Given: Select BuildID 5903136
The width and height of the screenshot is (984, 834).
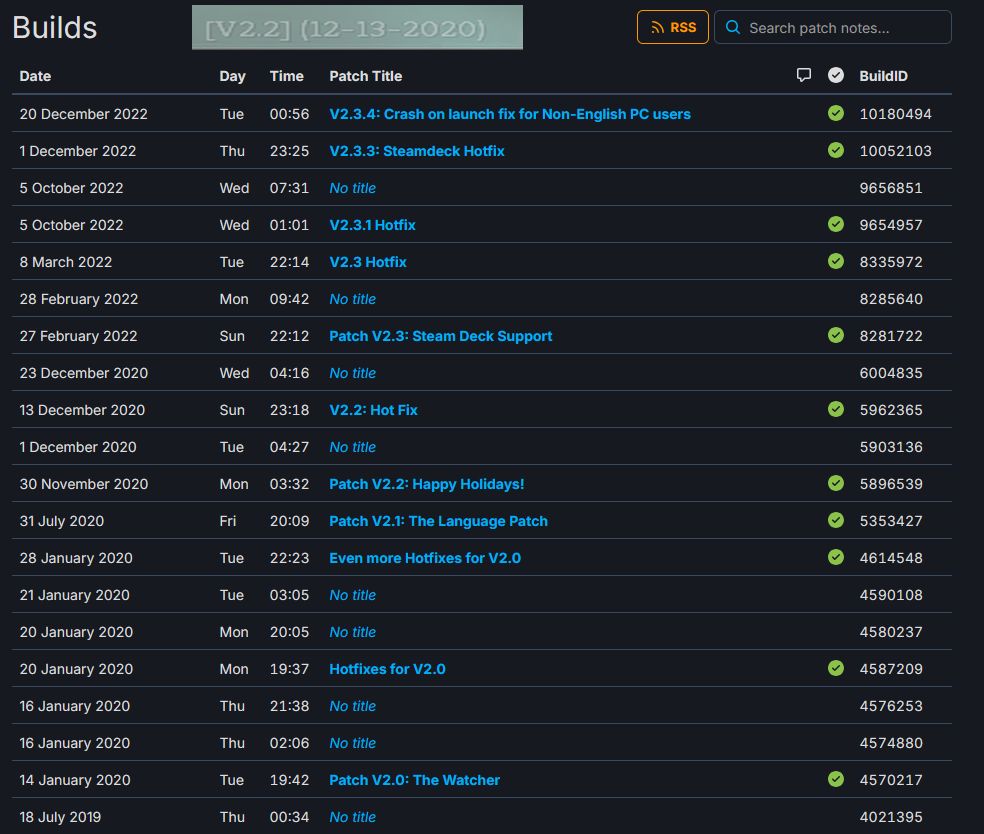Looking at the screenshot, I should click(x=890, y=447).
